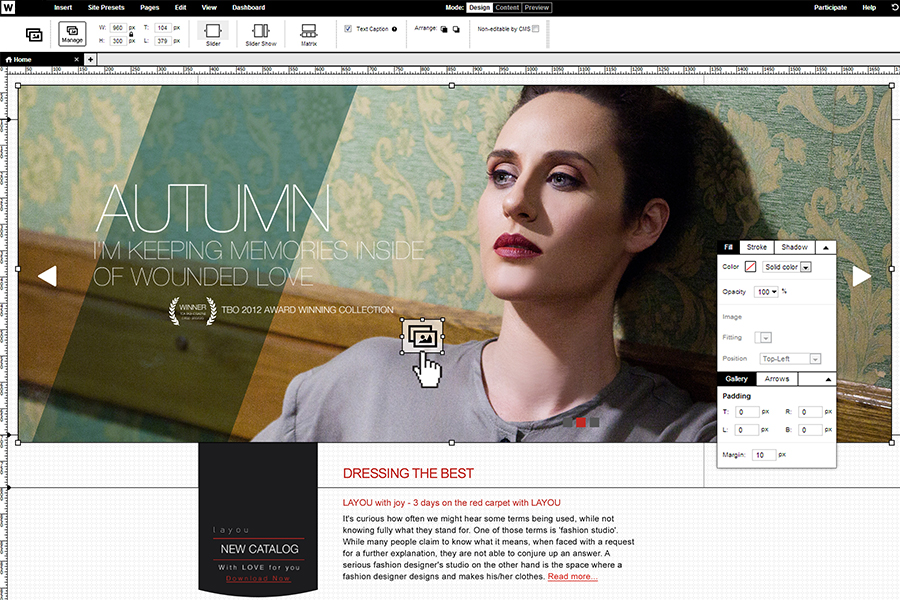Viewport: 900px width, 600px height.
Task: Click the Text Caption info icon
Action: pos(394,29)
